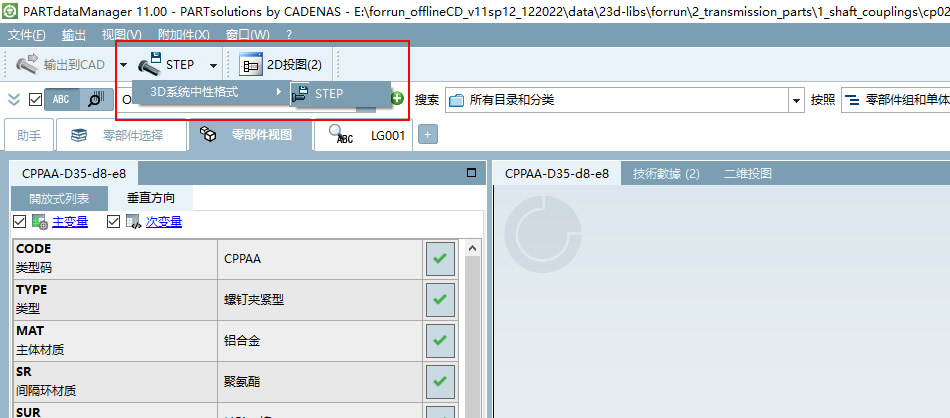Click the scrollbar up arrow in variable table
This screenshot has height=418, width=950.
point(473,248)
